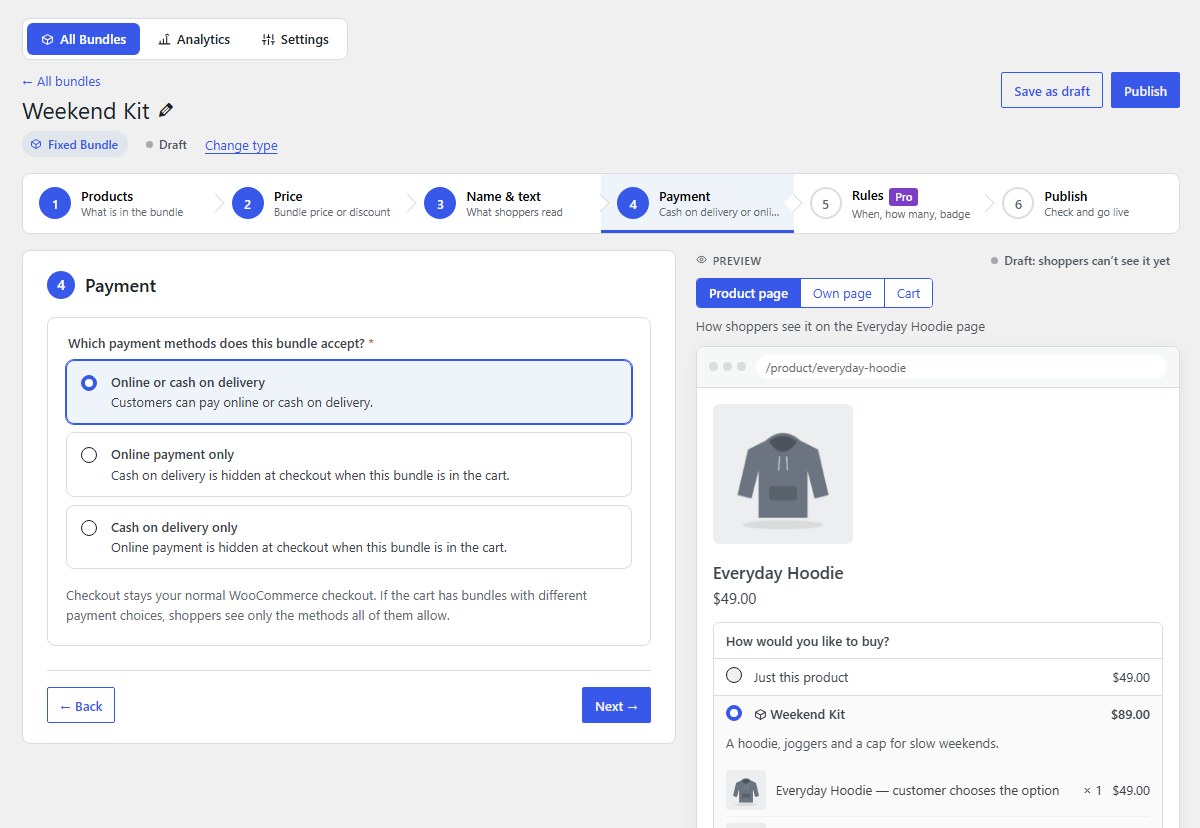The height and width of the screenshot is (828, 1200).
Task: Click step 3 numbered circle for Name & text
Action: click(440, 204)
